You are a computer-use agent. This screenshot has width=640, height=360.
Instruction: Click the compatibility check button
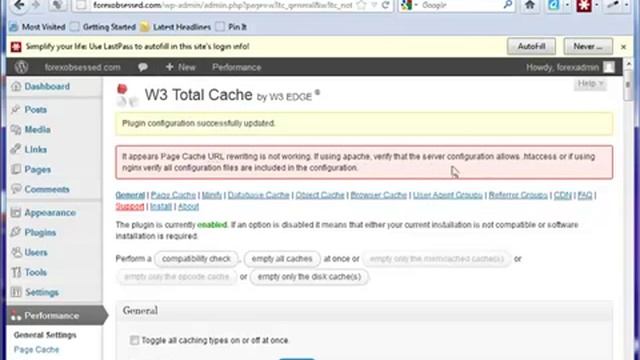coord(196,259)
